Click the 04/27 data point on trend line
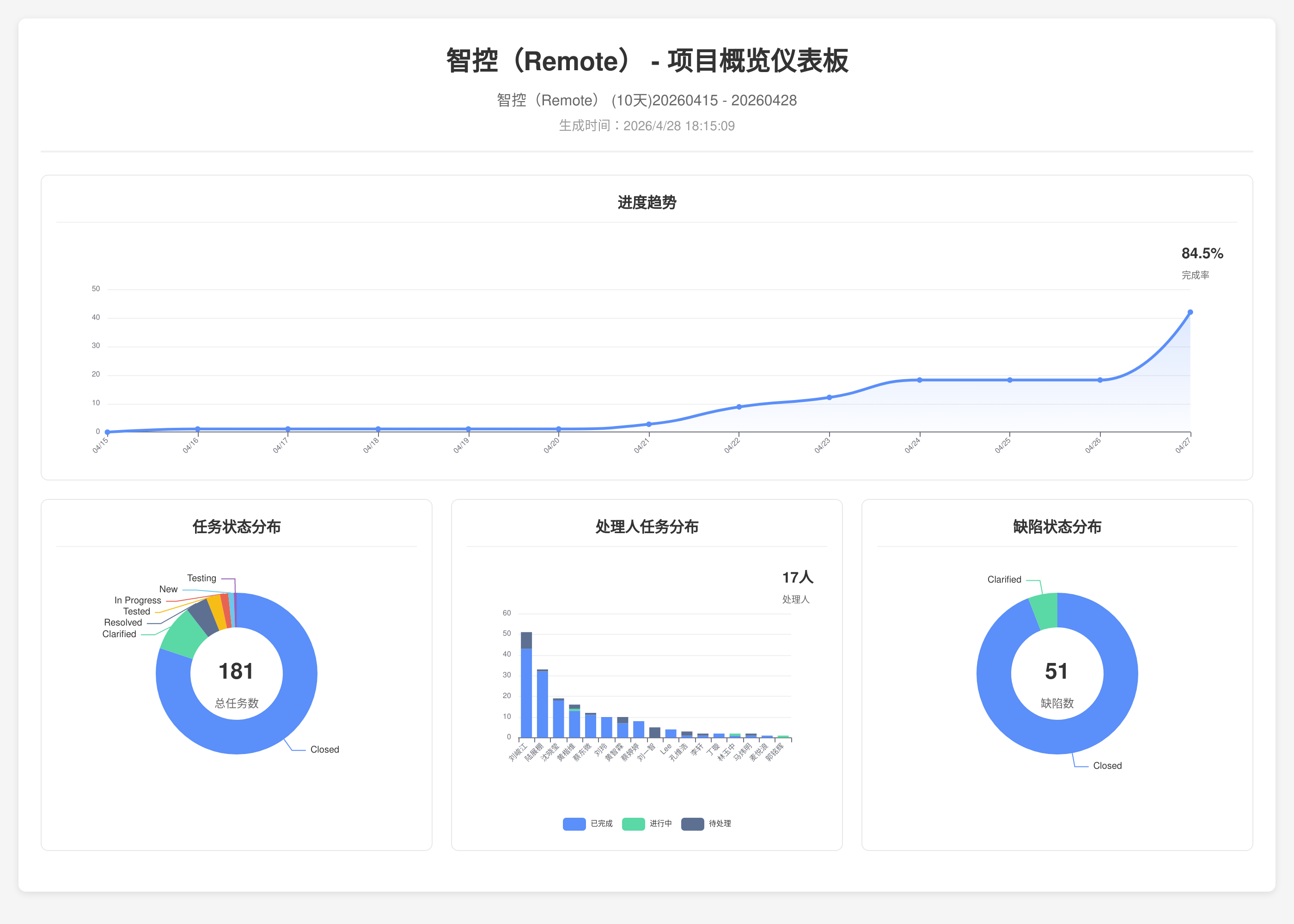 click(1190, 312)
